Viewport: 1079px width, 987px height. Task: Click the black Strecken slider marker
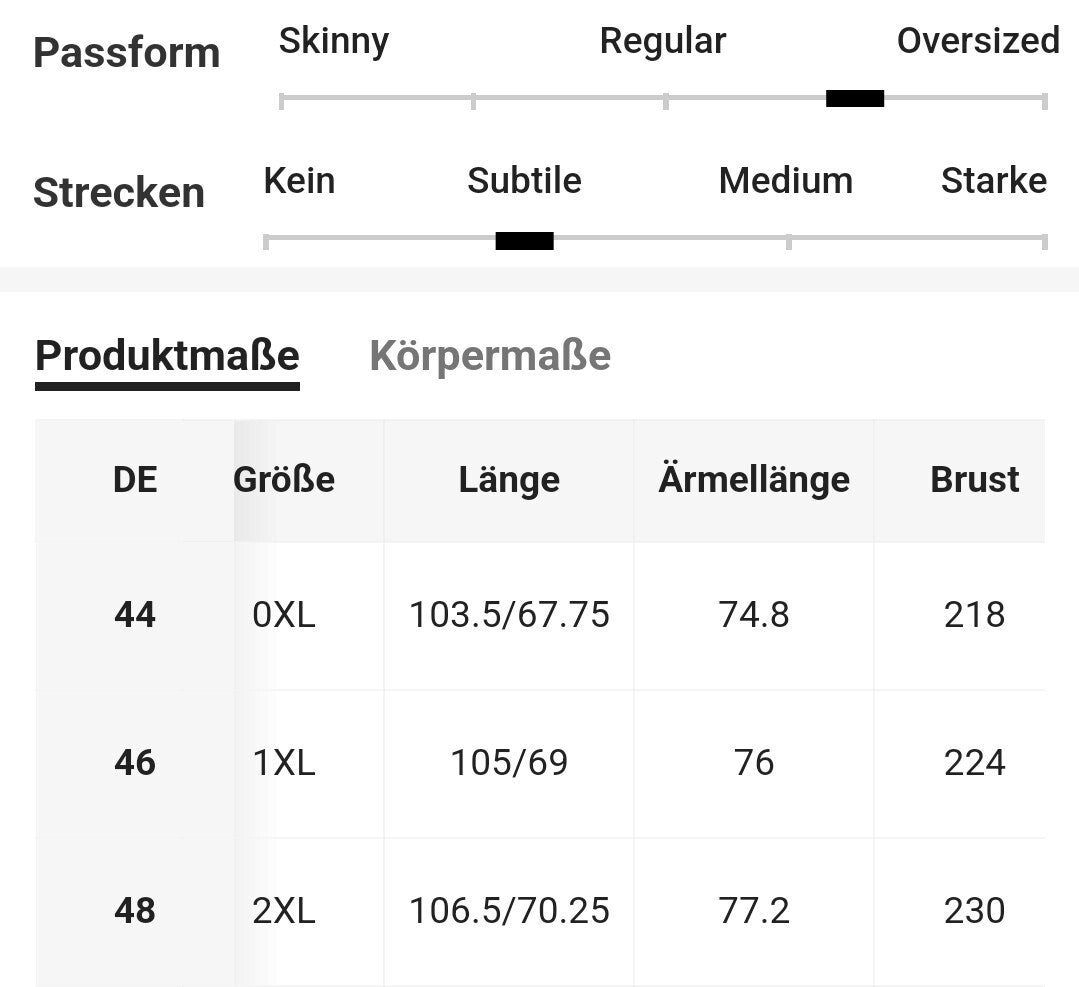coord(524,241)
